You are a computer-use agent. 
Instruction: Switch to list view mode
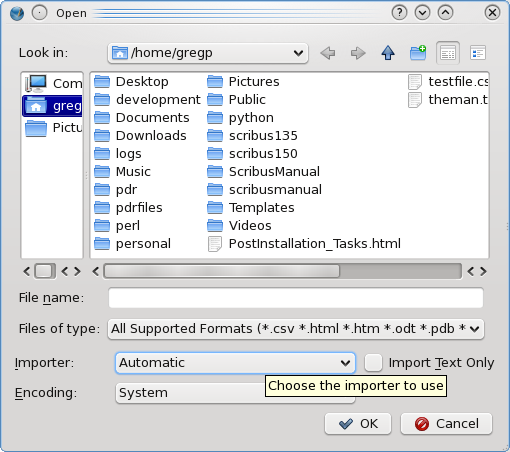pyautogui.click(x=448, y=53)
